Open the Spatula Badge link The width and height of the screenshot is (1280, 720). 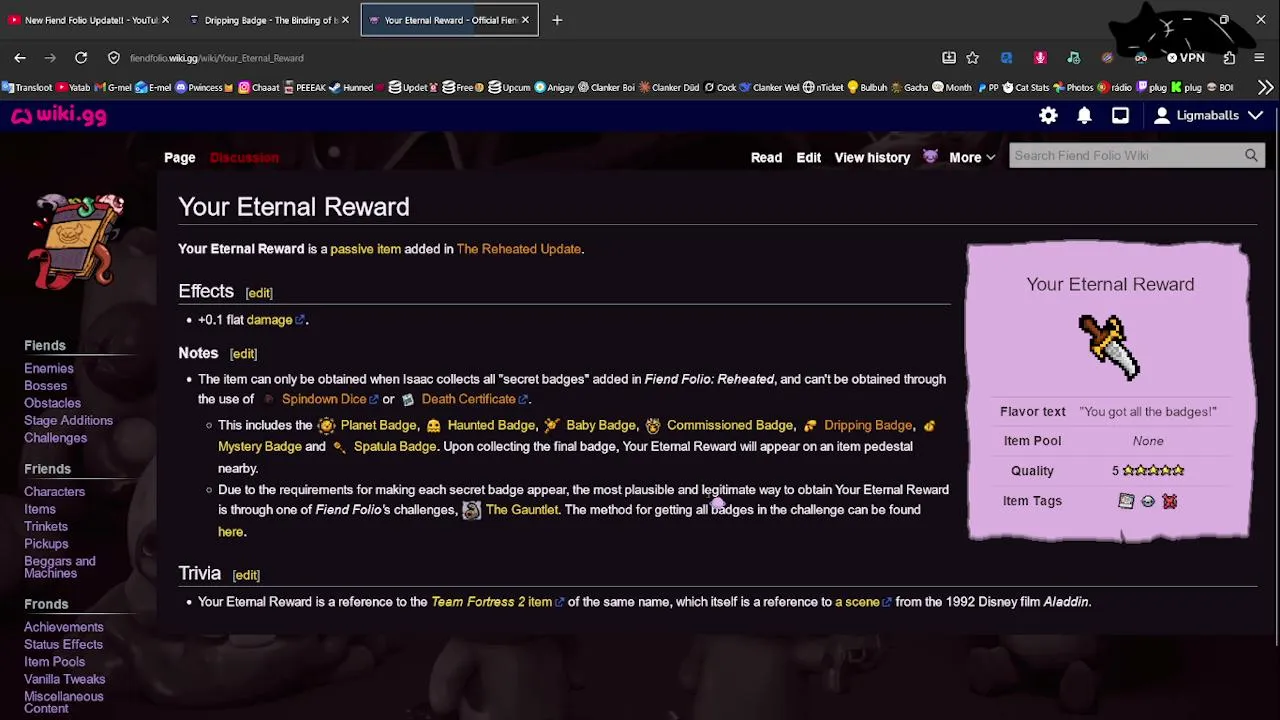point(395,447)
